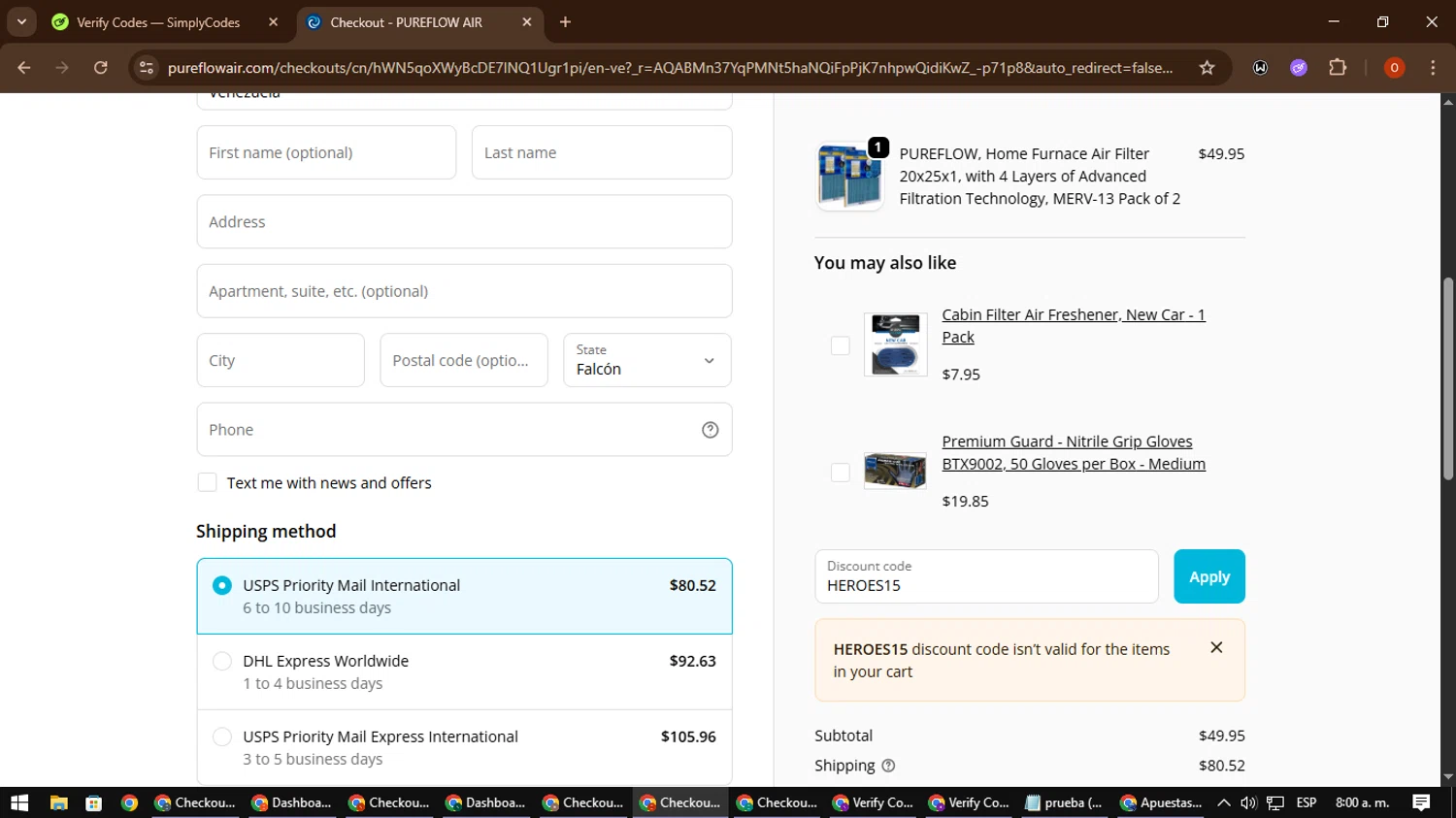Show the phone number help tooltip icon

pos(711,430)
